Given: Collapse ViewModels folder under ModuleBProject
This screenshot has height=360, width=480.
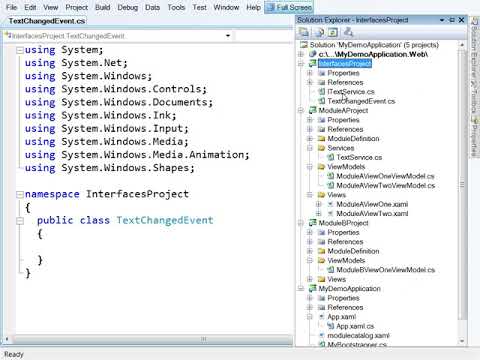Looking at the screenshot, I should (310, 260).
